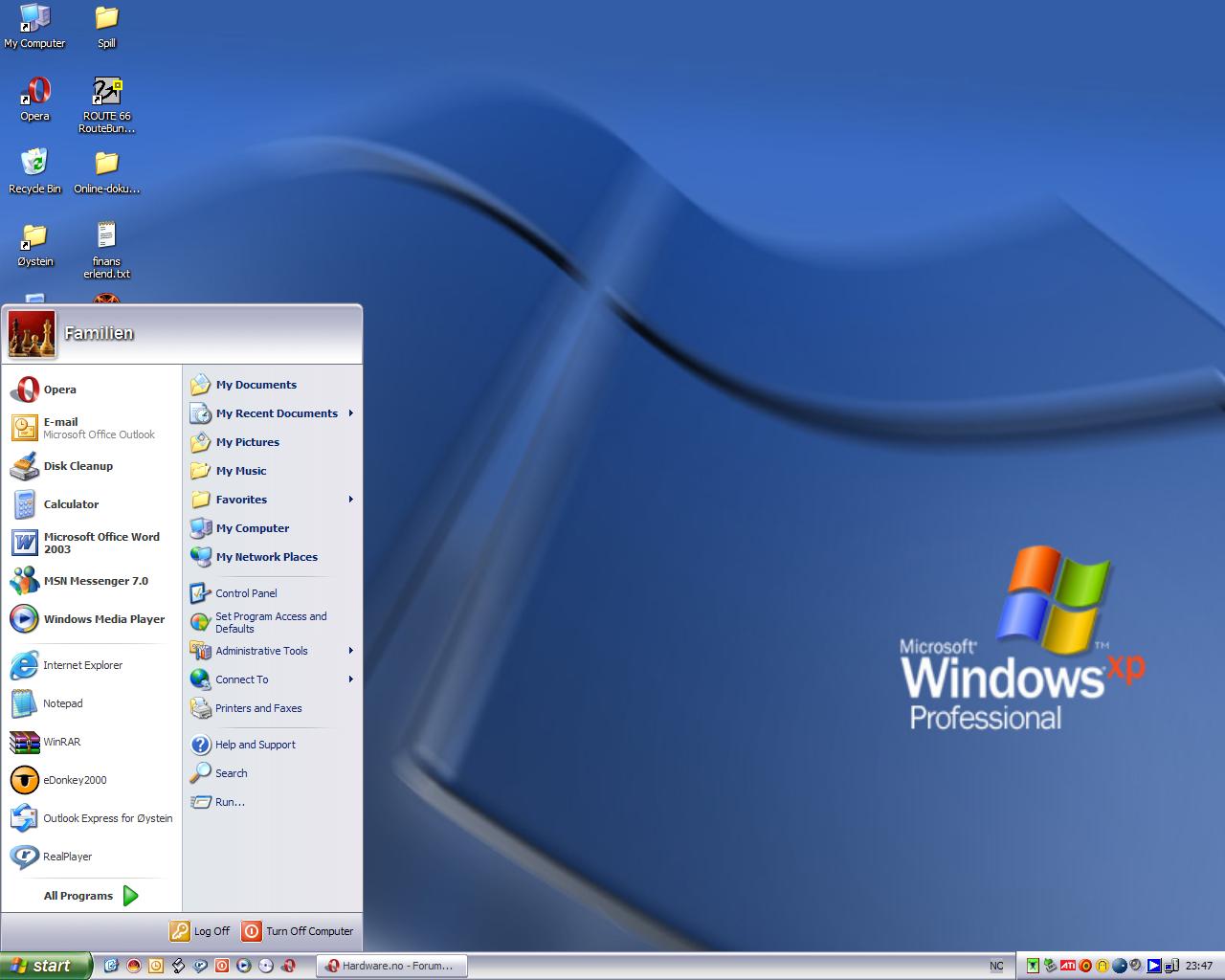Image resolution: width=1225 pixels, height=980 pixels.
Task: Start eDonkey2000 from the Start menu
Action: pyautogui.click(x=75, y=780)
